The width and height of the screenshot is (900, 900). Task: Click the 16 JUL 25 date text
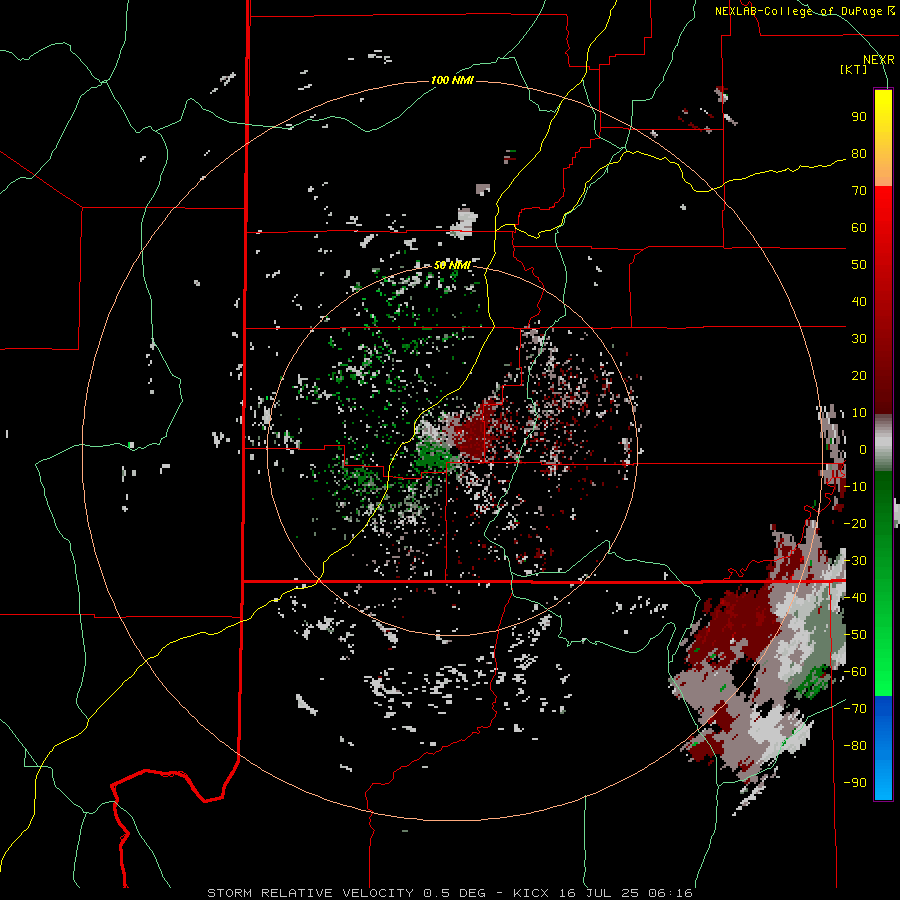[x=603, y=893]
